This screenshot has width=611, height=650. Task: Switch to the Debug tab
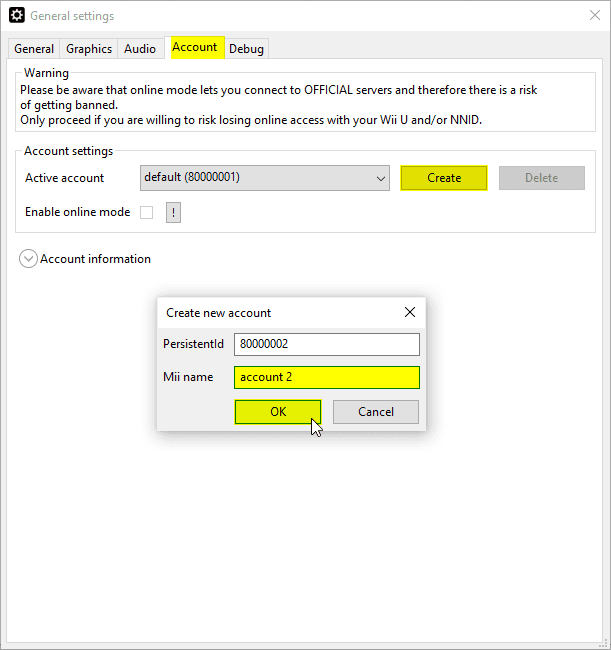pos(246,49)
